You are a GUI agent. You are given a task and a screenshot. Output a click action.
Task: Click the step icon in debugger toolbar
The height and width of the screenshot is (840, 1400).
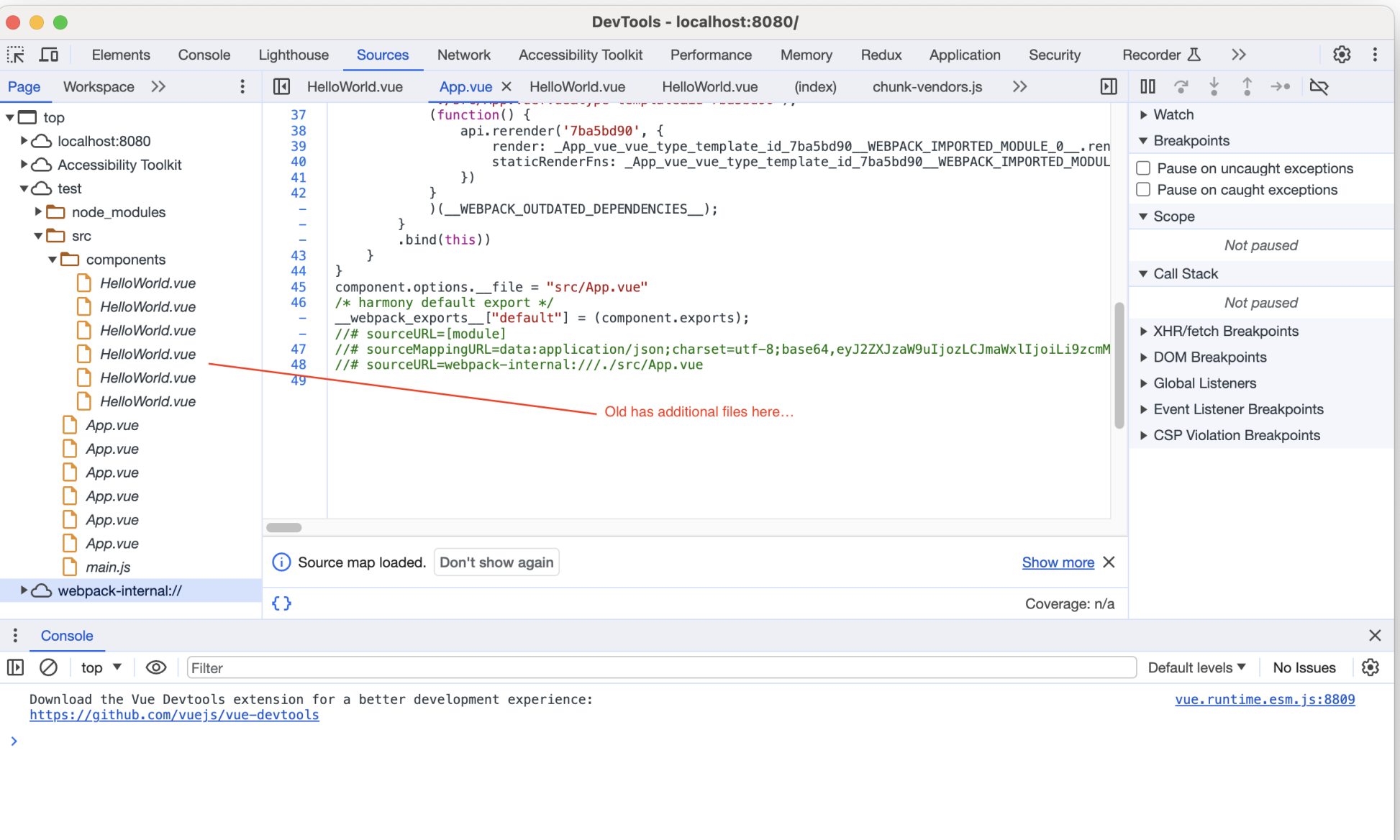pyautogui.click(x=1280, y=86)
